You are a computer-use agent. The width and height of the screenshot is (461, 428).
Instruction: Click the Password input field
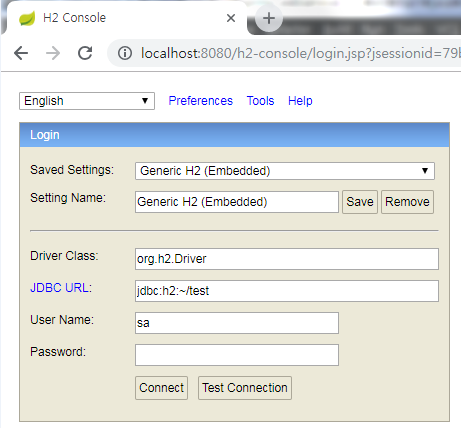(237, 355)
